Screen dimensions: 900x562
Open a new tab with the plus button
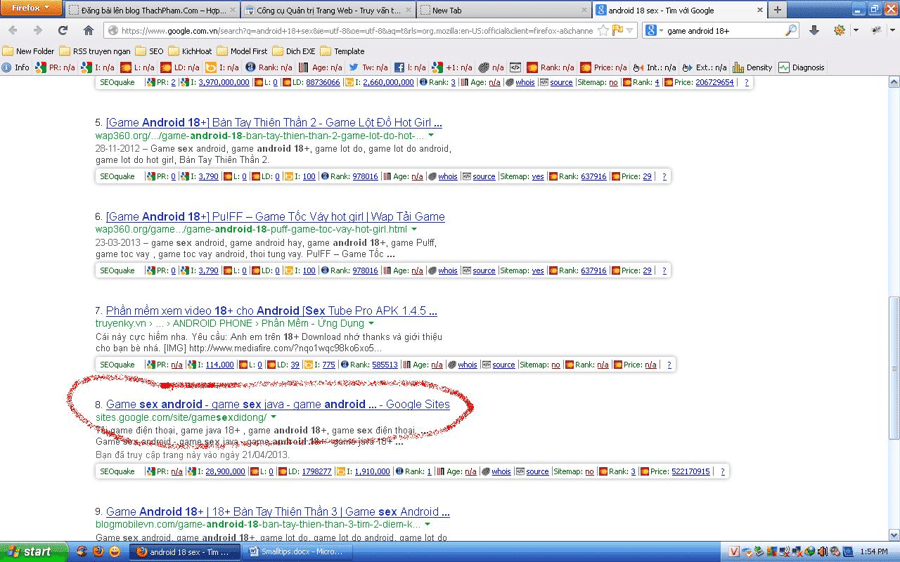(x=777, y=10)
